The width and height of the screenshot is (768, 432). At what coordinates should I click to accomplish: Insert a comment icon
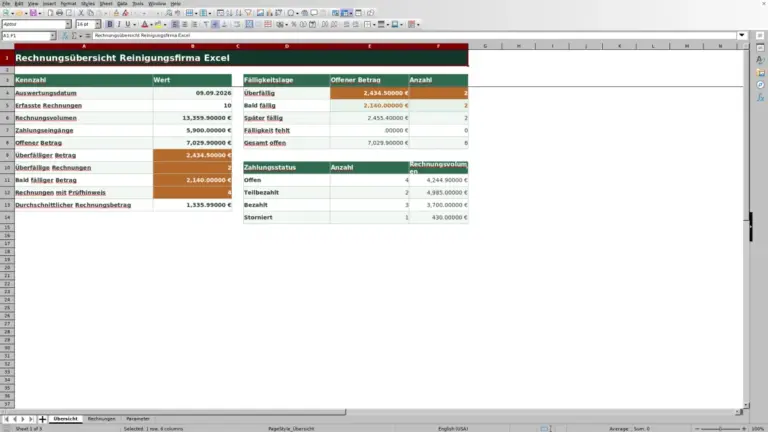(x=314, y=13)
